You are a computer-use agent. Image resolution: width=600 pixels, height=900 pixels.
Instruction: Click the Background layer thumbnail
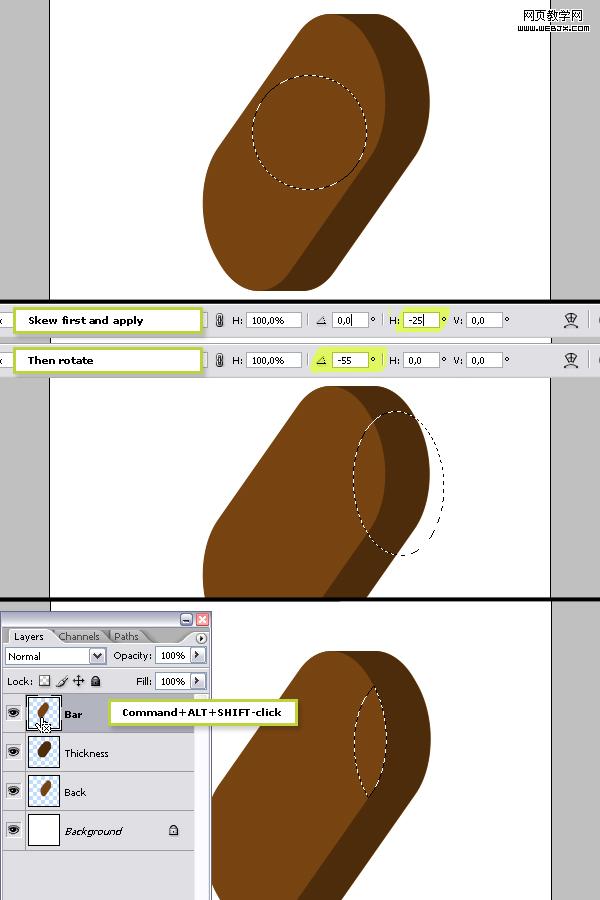pyautogui.click(x=44, y=830)
